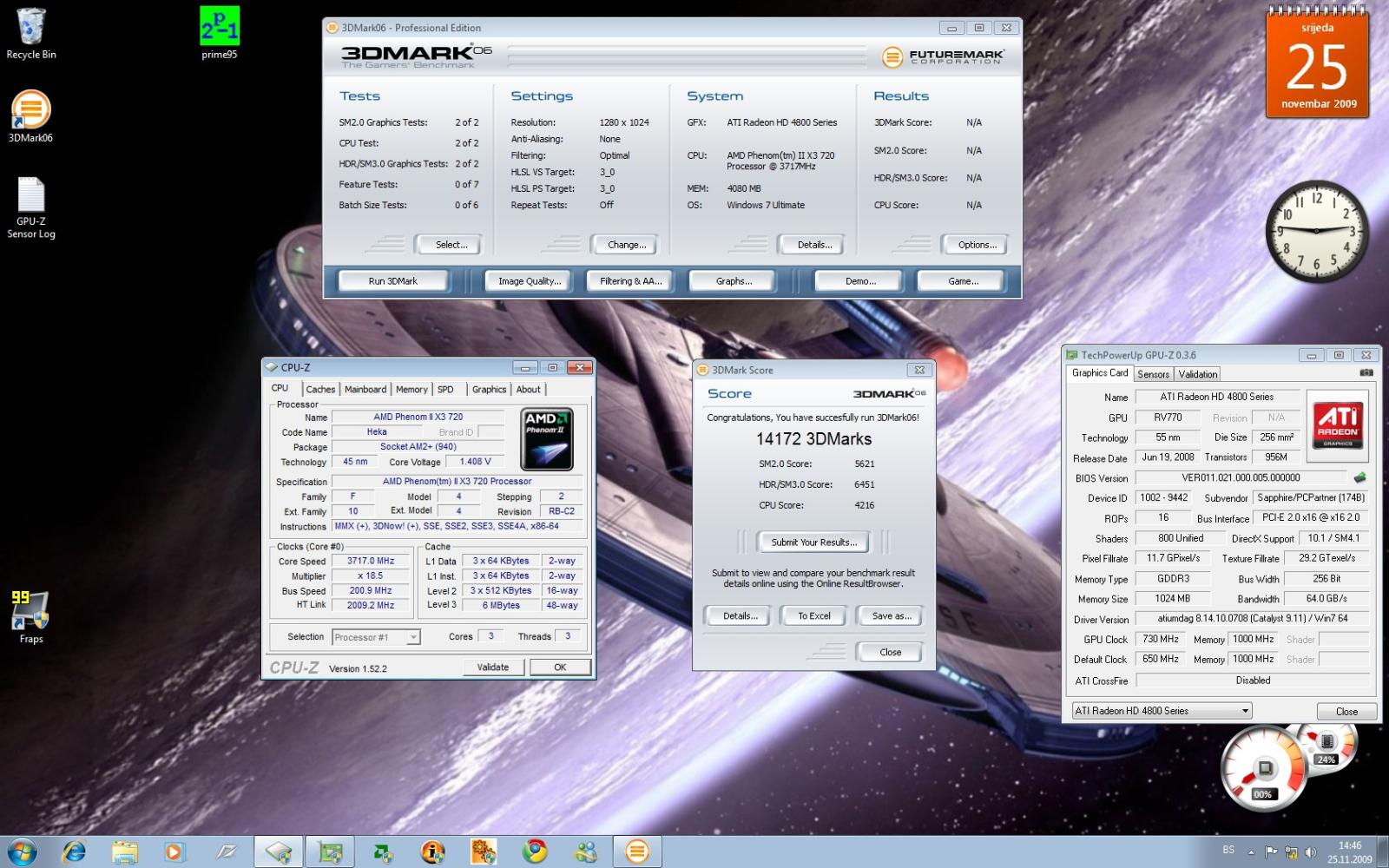The image size is (1389, 868).
Task: Click the analog clock desktop gadget
Action: point(1316,231)
